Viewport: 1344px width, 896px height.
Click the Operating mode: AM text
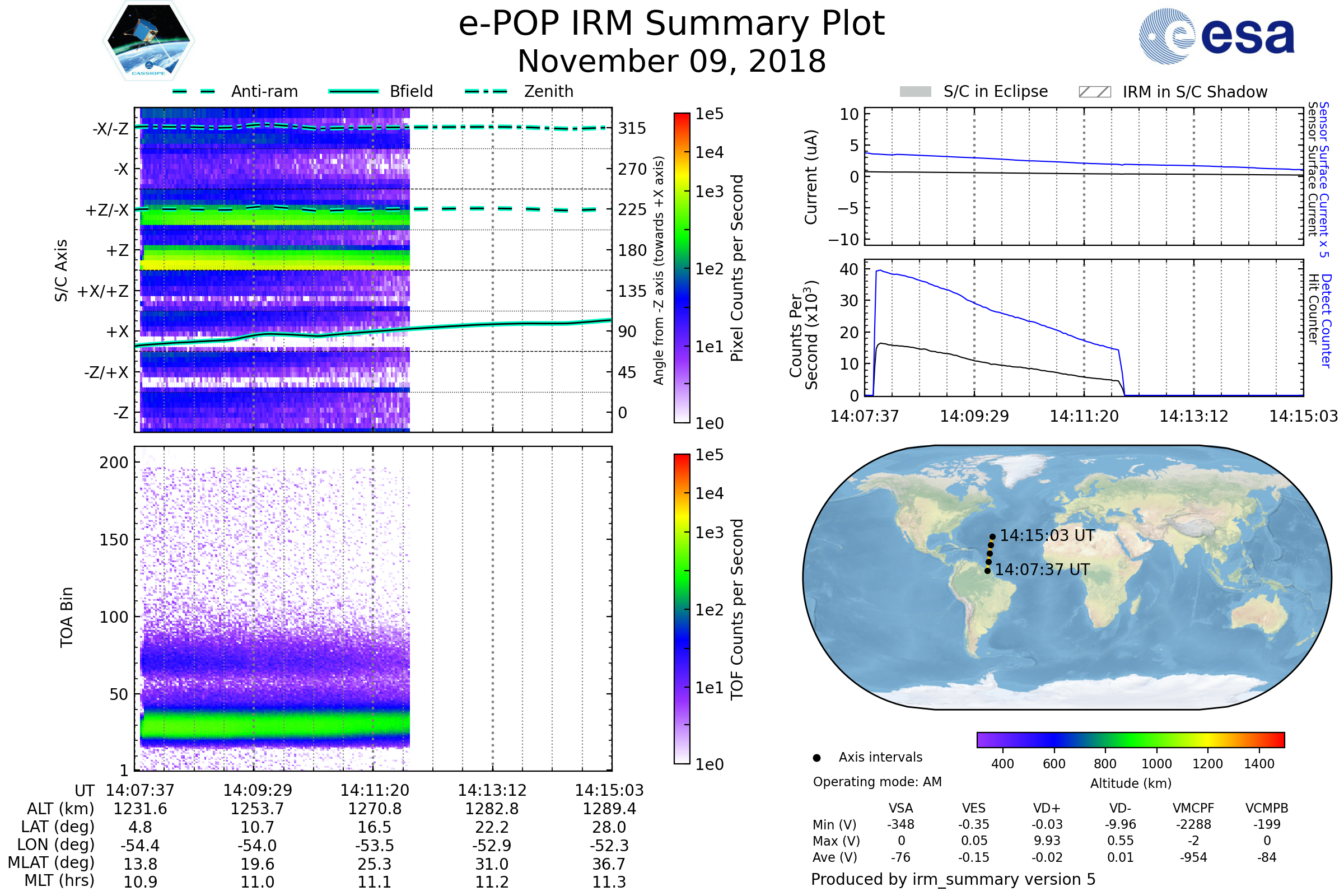point(877,782)
